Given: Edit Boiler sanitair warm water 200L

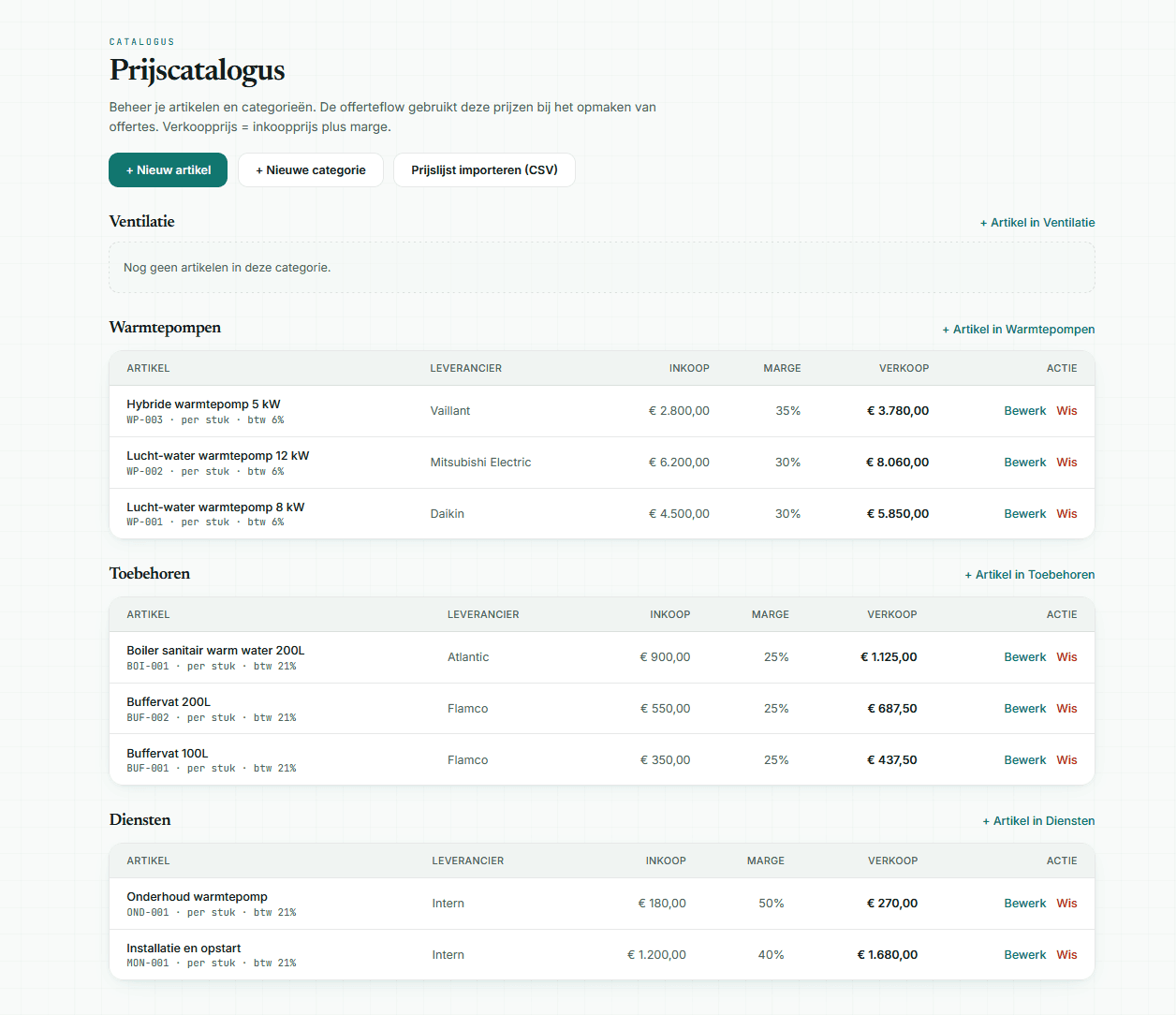Looking at the screenshot, I should [x=1025, y=657].
